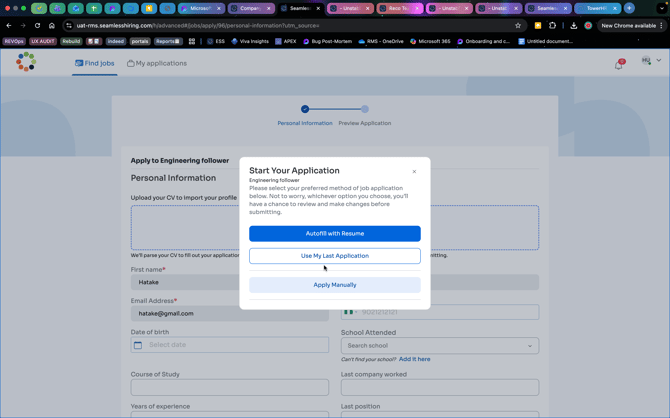Open the browser downloads icon
Screen dimensions: 670x418
574,26
